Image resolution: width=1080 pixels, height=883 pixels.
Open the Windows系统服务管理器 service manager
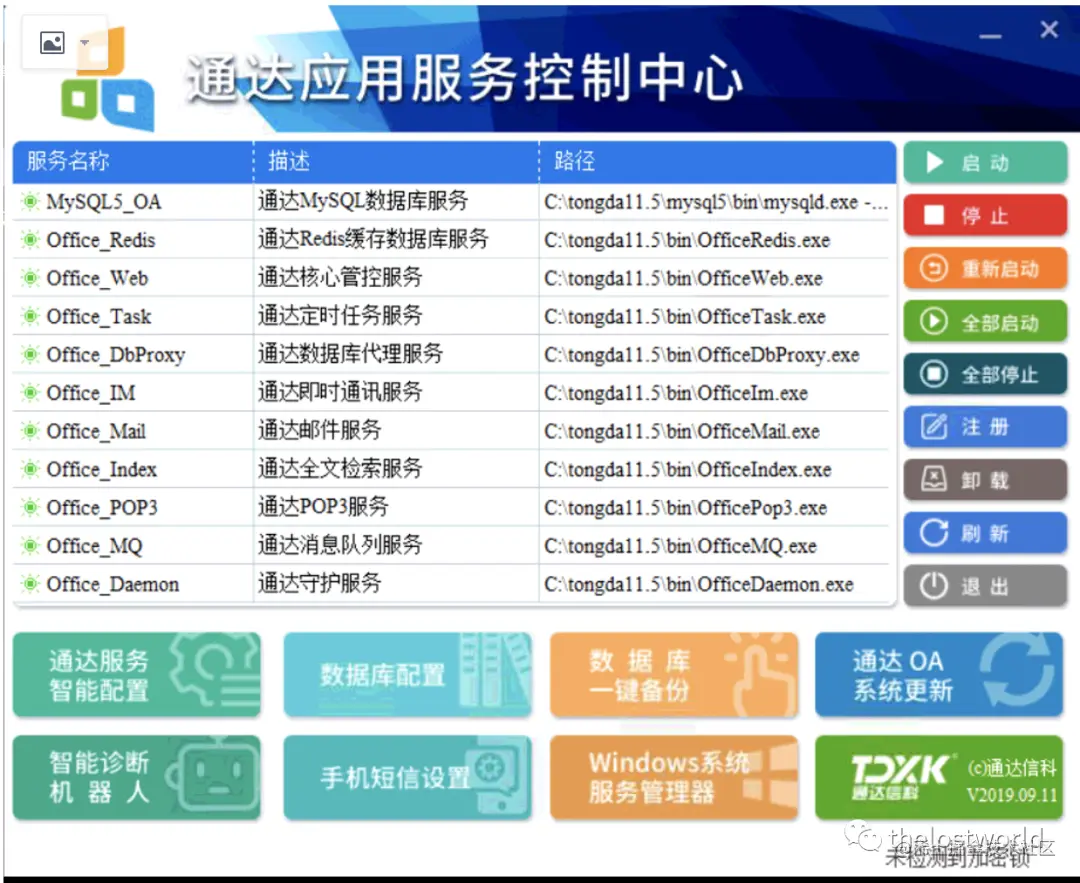click(x=672, y=777)
